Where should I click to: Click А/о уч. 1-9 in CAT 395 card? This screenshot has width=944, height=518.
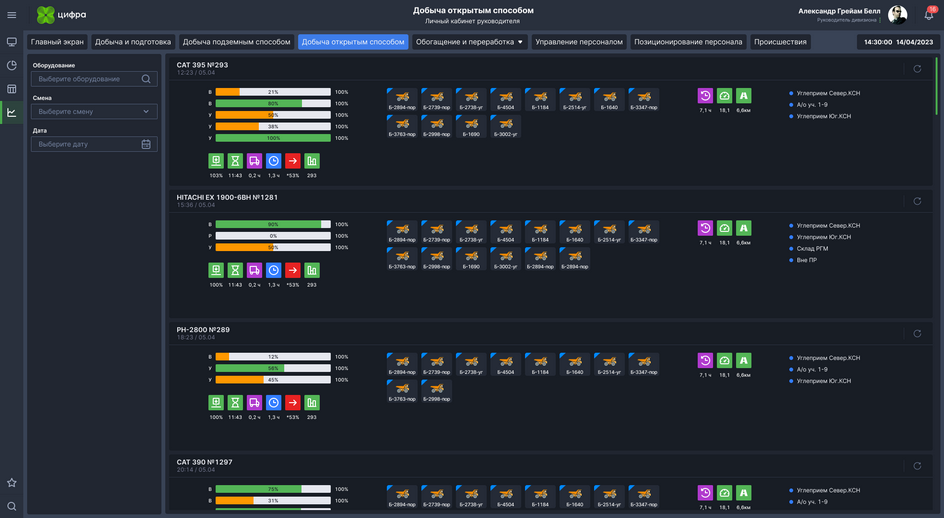tap(812, 105)
